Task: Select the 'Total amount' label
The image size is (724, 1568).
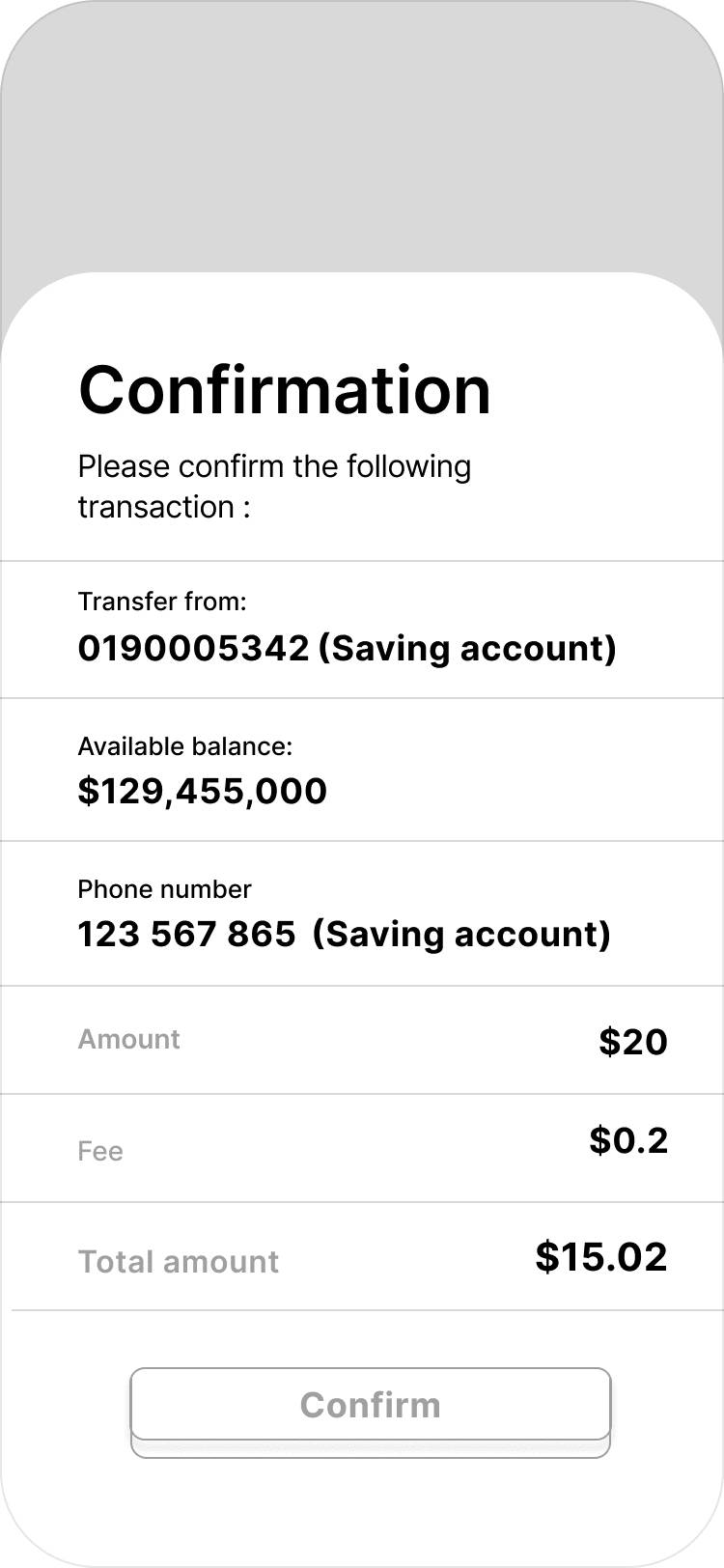Action: (179, 1262)
